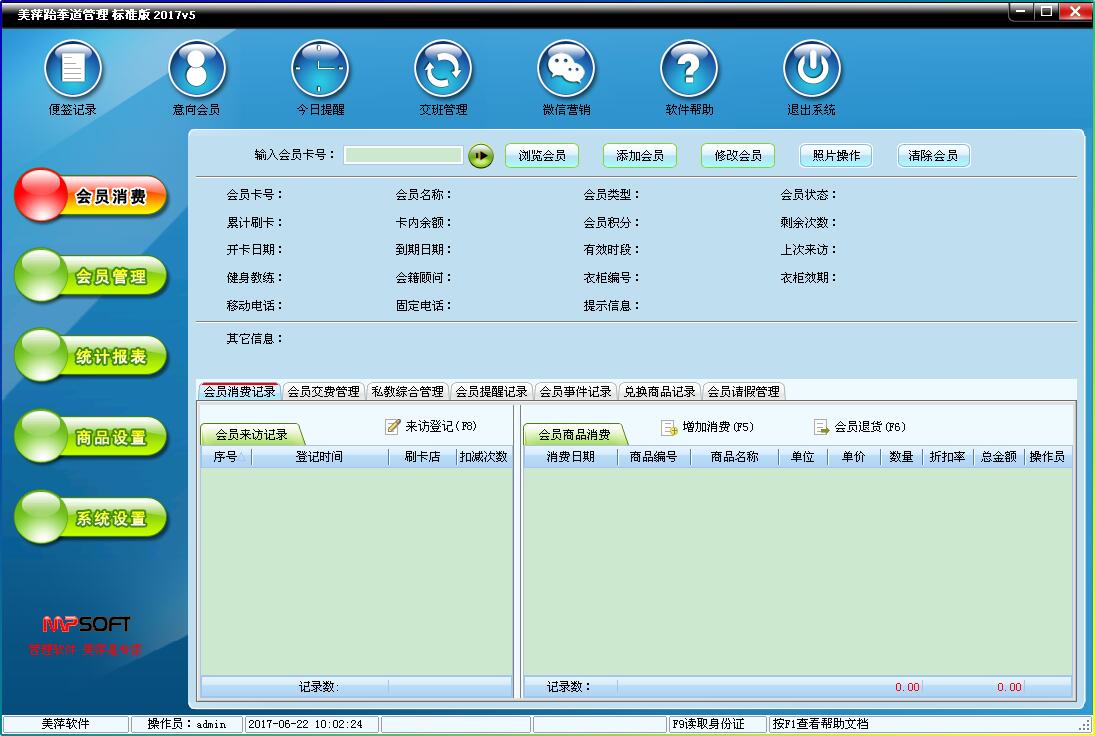The image size is (1095, 736).
Task: Click the 美萍软件 status bar entry
Action: (x=66, y=724)
